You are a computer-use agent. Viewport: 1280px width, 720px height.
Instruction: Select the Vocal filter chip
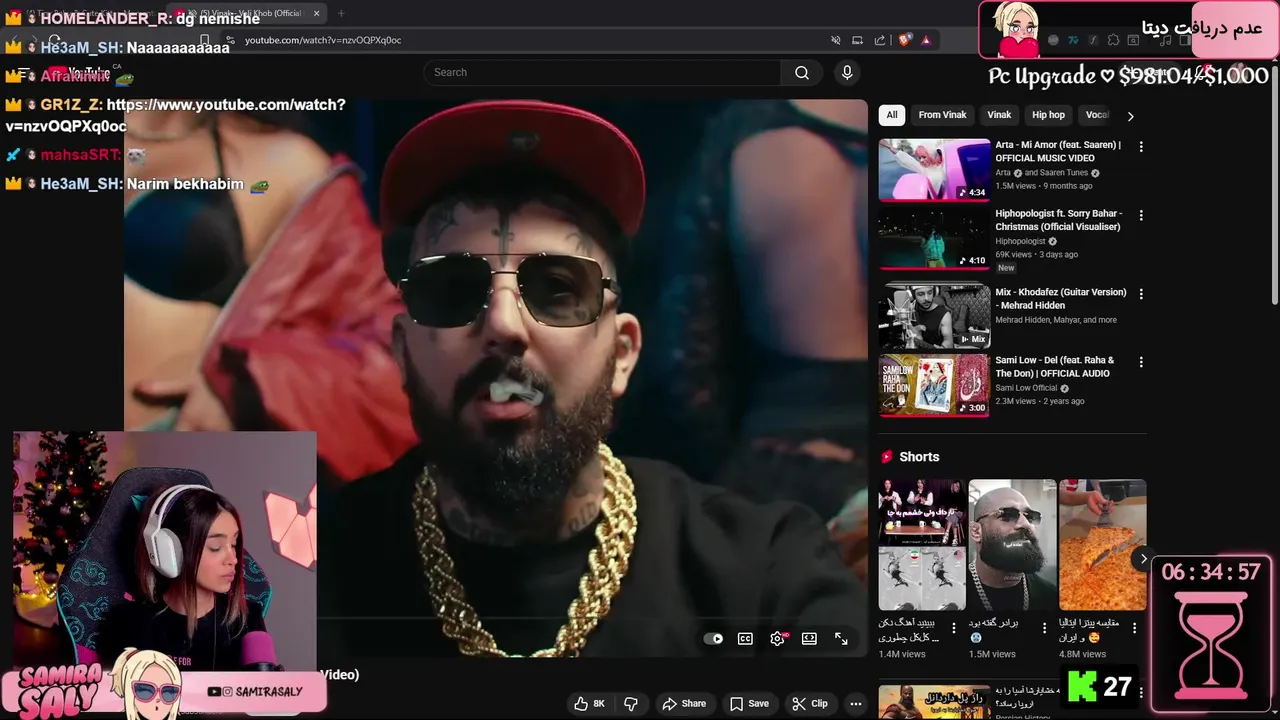[1097, 115]
